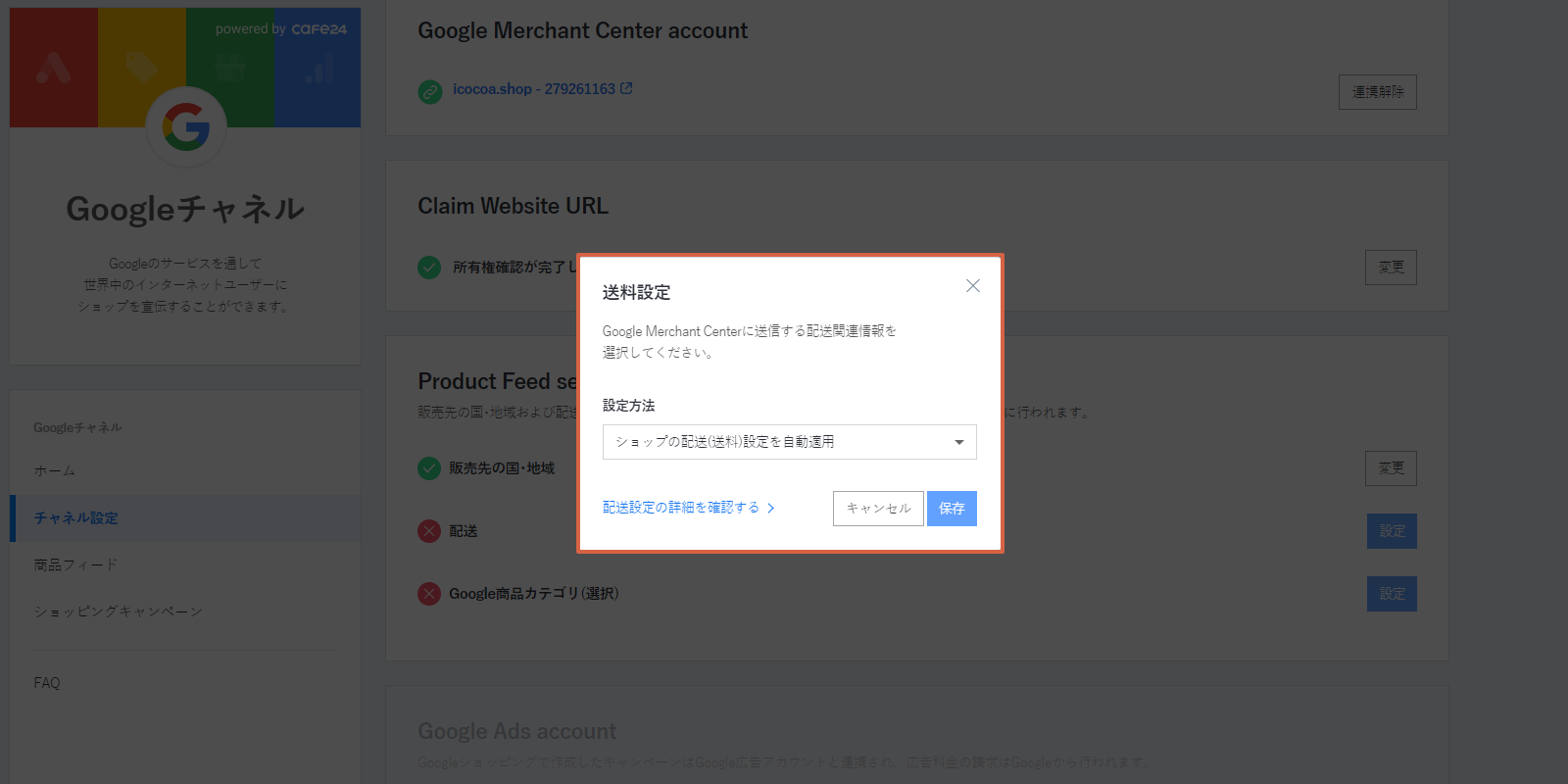Screen dimensions: 1568x784
Task: Click green check icon beside 販売先の国・地域
Action: pyautogui.click(x=429, y=468)
